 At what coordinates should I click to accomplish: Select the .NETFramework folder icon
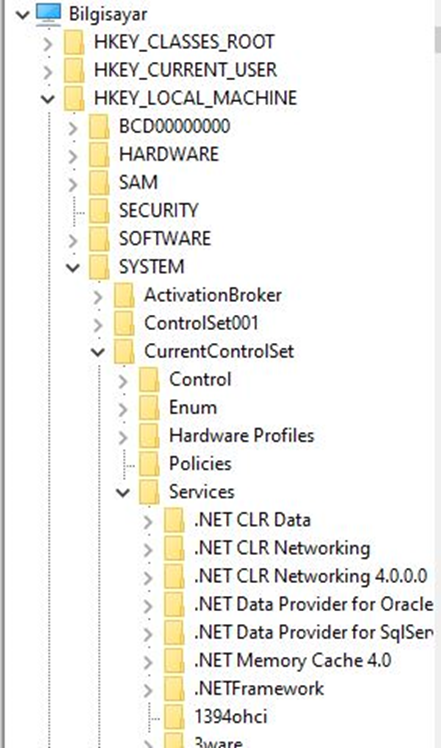coord(174,688)
